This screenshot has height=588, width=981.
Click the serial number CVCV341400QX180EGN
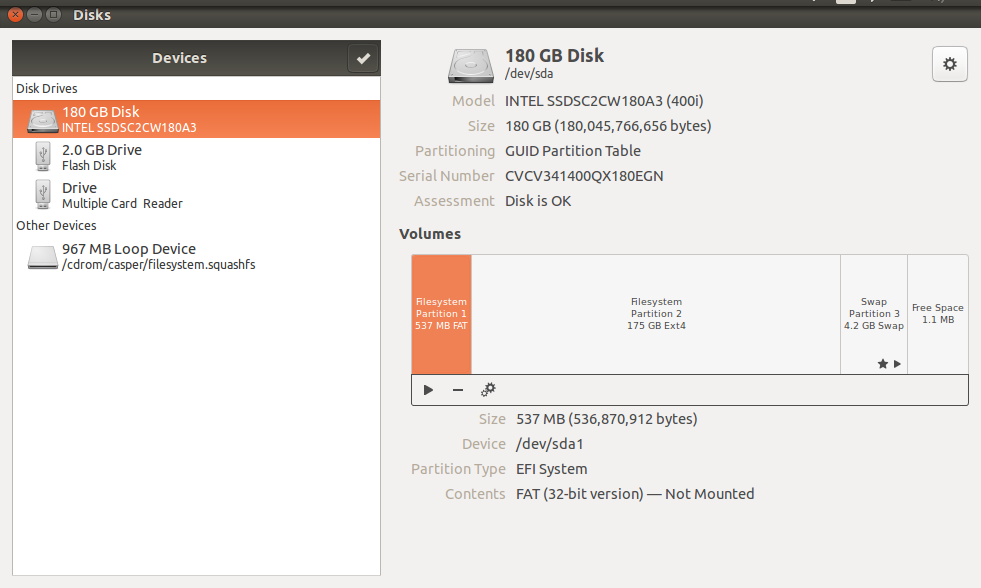click(x=584, y=176)
